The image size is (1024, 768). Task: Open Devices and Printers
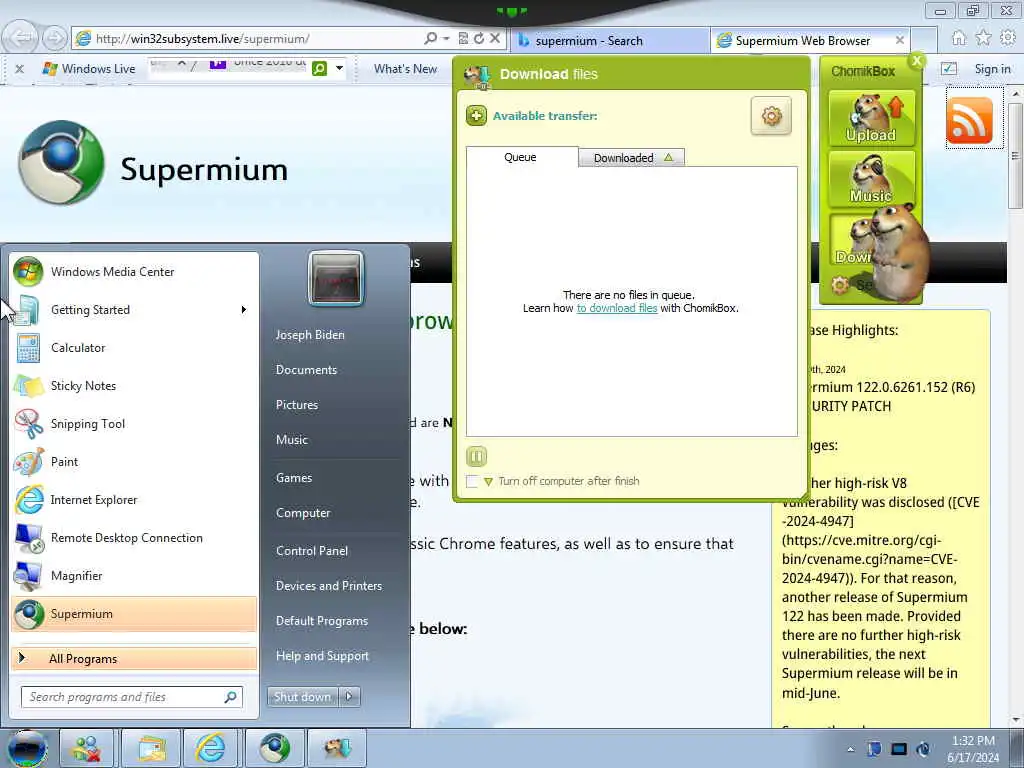(x=328, y=586)
